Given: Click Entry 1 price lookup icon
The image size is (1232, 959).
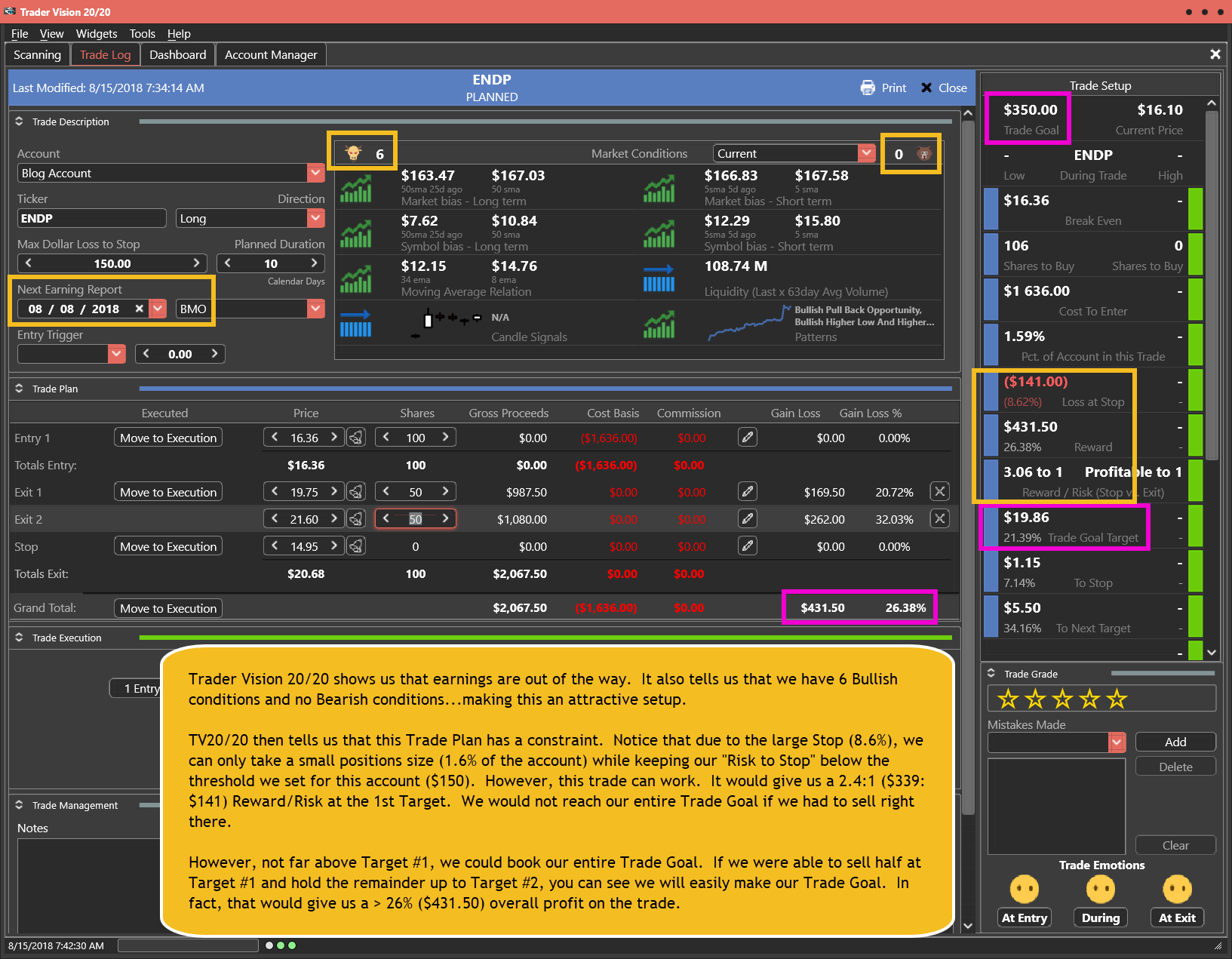Looking at the screenshot, I should tap(356, 438).
